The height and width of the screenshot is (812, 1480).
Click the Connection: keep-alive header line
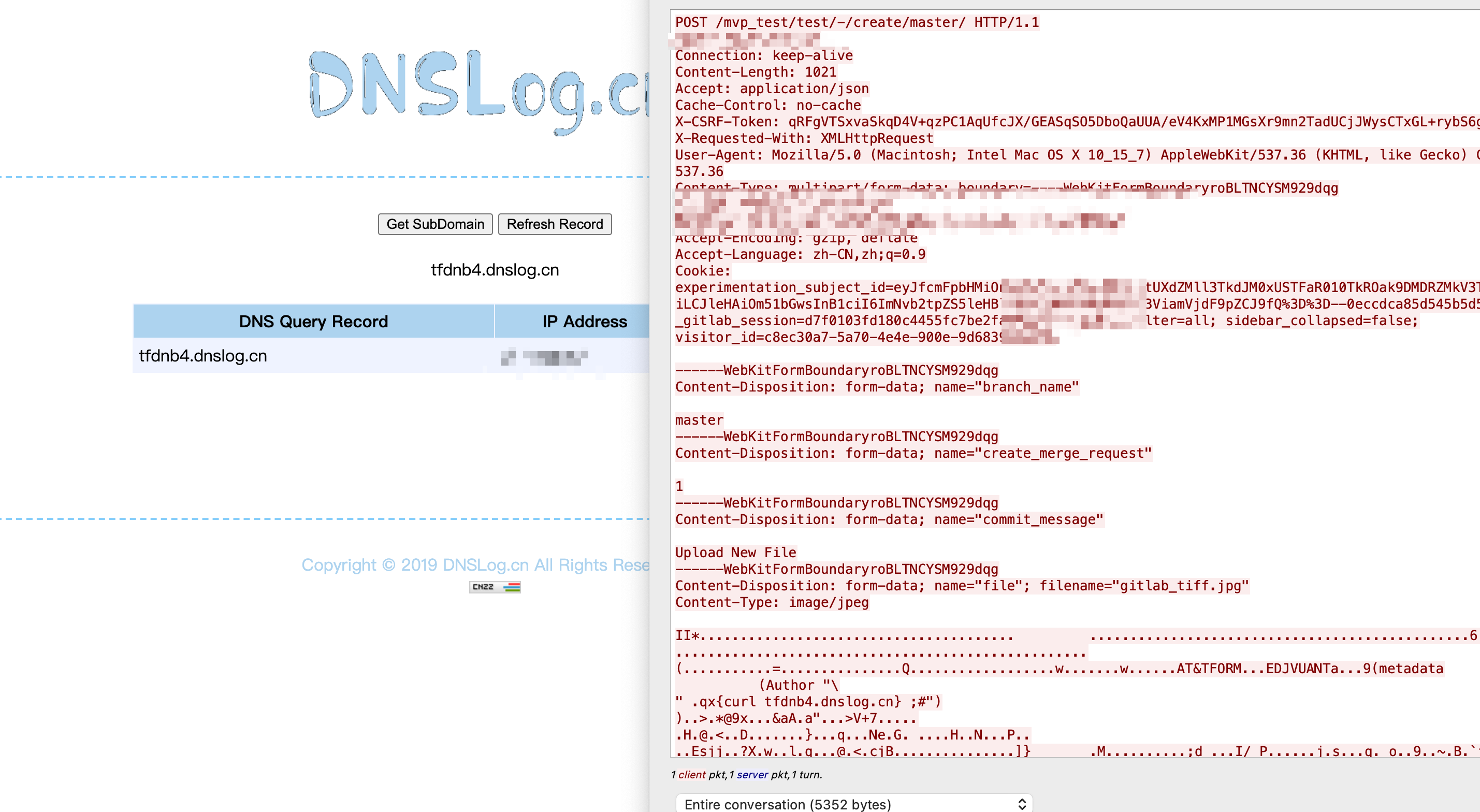click(x=763, y=56)
